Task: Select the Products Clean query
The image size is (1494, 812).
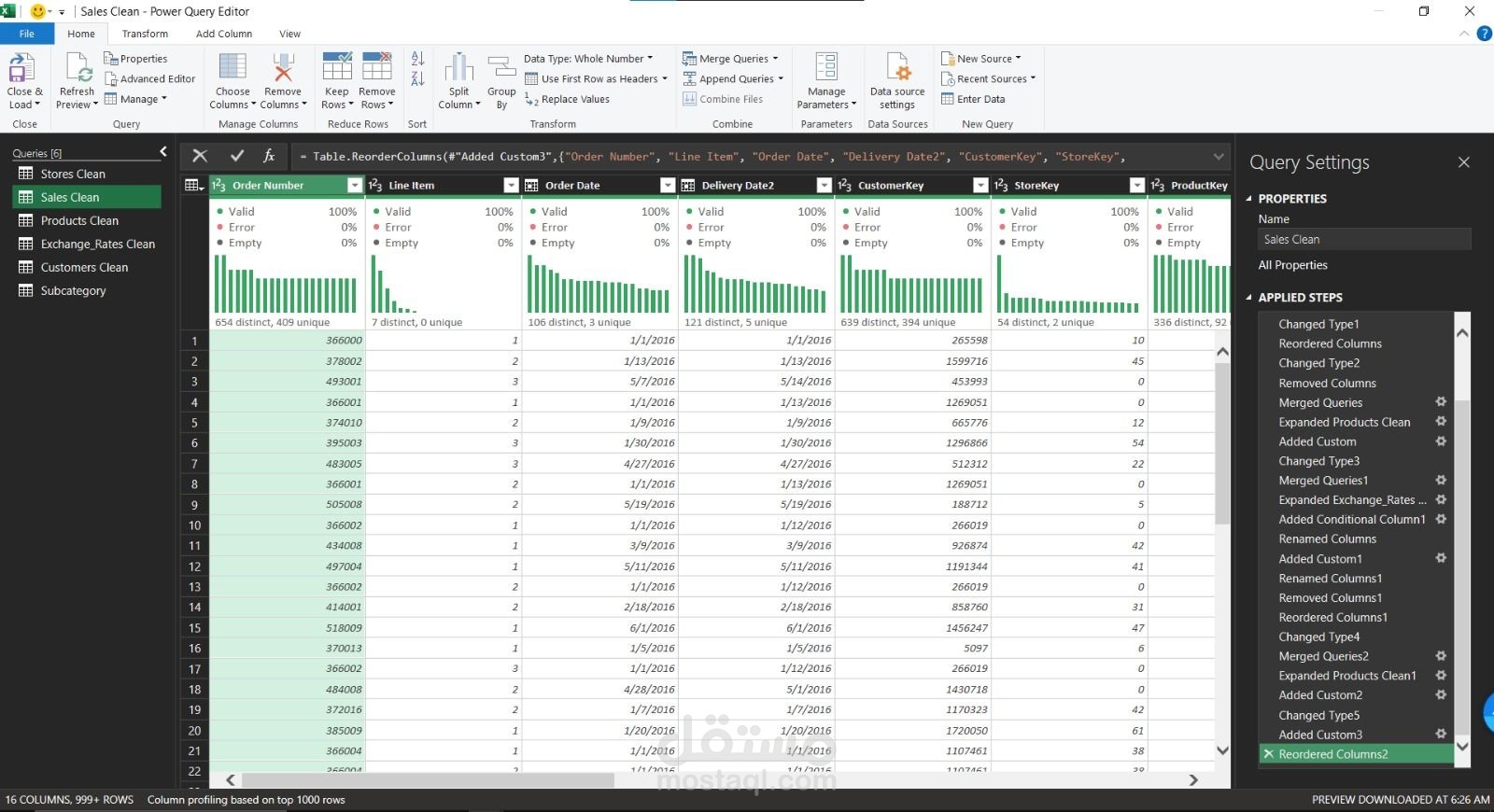Action: [79, 221]
